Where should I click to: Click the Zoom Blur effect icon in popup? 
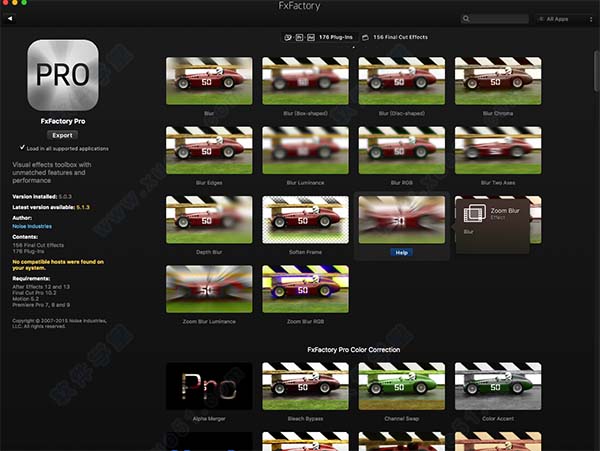[474, 213]
